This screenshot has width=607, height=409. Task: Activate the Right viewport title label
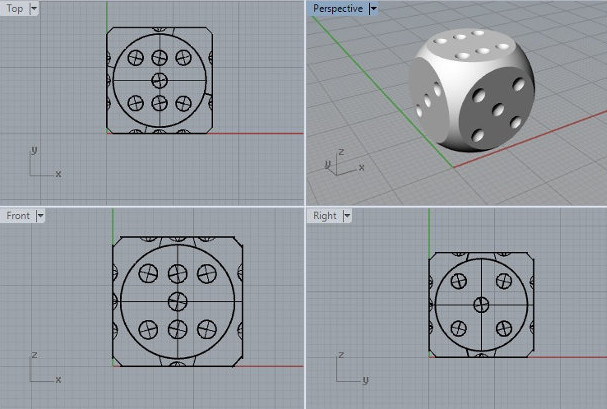tap(325, 216)
